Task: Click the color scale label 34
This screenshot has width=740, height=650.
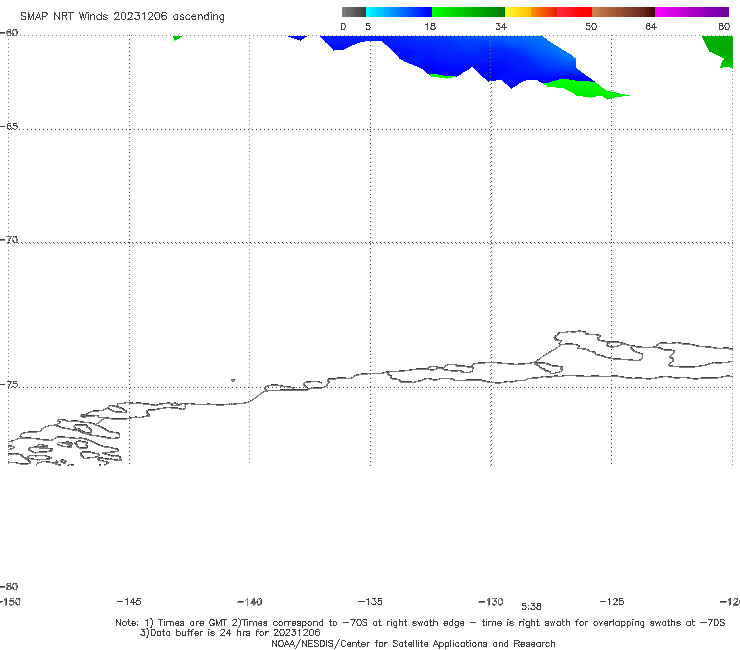Action: coord(501,26)
